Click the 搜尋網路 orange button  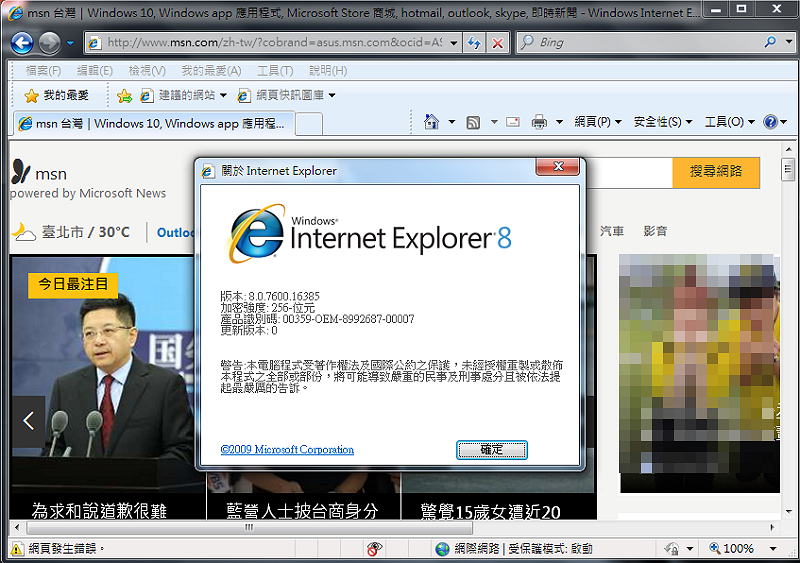pos(716,172)
